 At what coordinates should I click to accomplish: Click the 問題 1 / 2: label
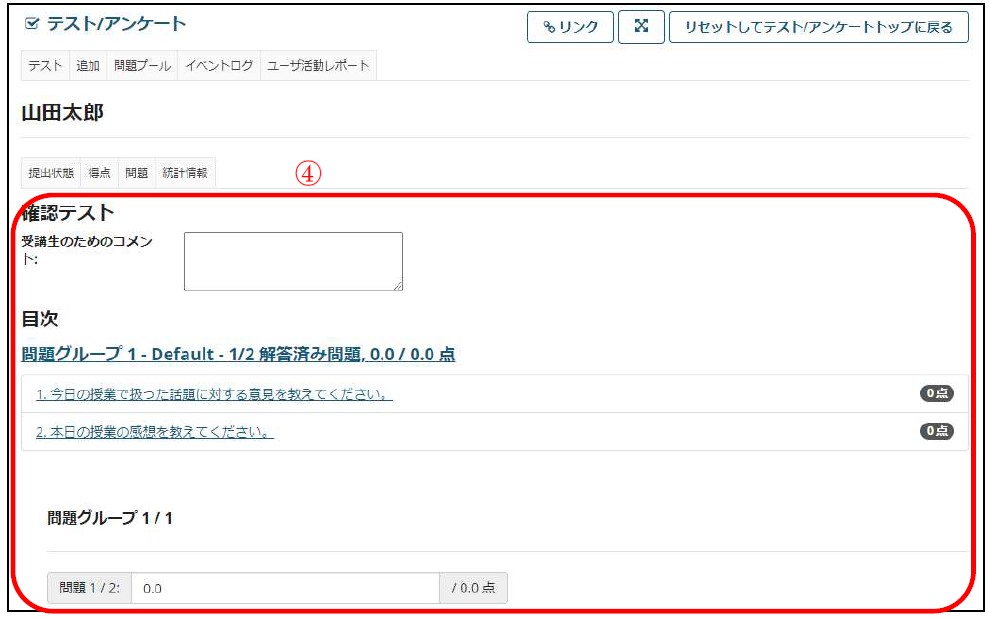(90, 588)
